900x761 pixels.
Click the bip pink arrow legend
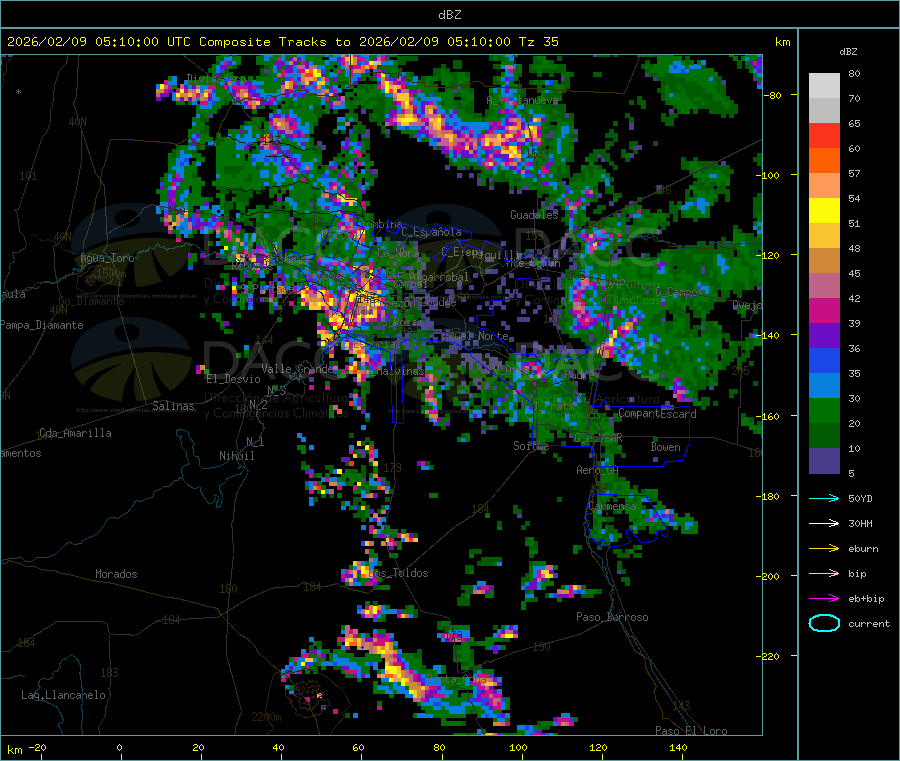824,573
